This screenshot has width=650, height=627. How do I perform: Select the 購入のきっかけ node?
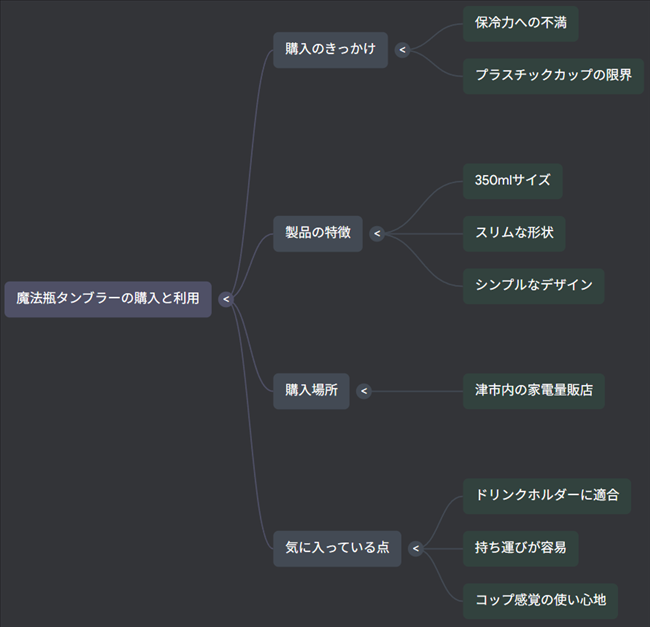coord(330,49)
